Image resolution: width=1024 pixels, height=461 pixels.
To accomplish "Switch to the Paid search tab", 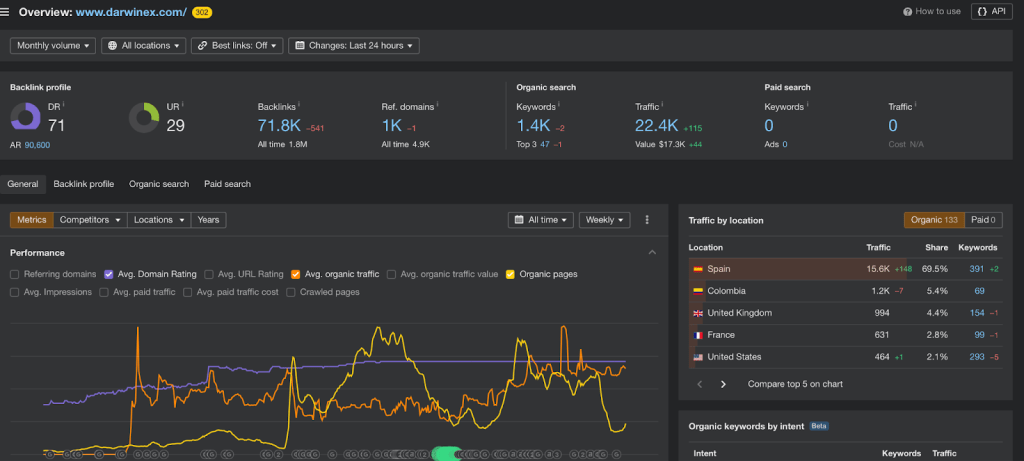I will (227, 184).
